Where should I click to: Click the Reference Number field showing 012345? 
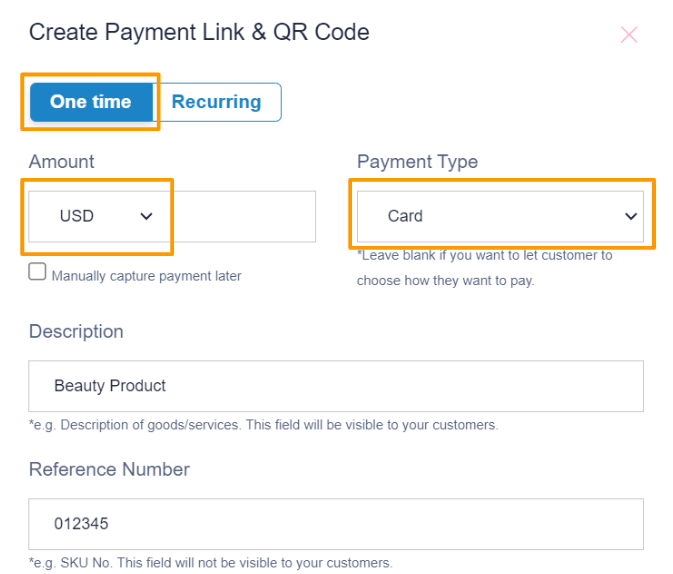[336, 524]
